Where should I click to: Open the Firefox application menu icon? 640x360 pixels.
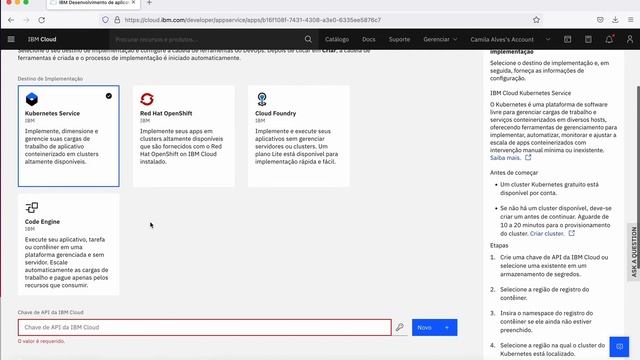[631, 20]
